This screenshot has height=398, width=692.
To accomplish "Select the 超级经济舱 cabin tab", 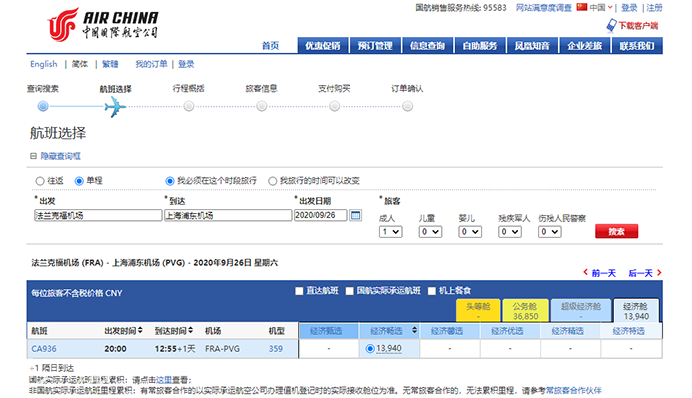I will [x=581, y=310].
